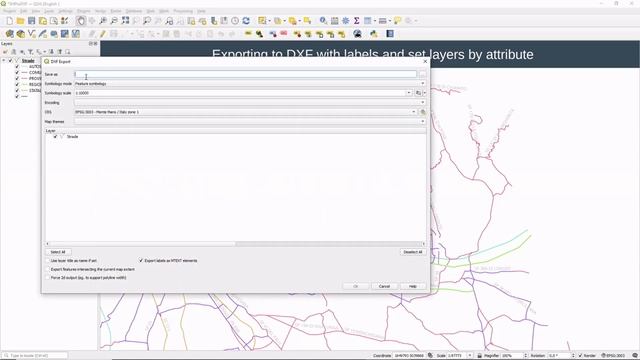The width and height of the screenshot is (640, 360).
Task: Toggle the Render checkbox in status bar
Action: [580, 356]
